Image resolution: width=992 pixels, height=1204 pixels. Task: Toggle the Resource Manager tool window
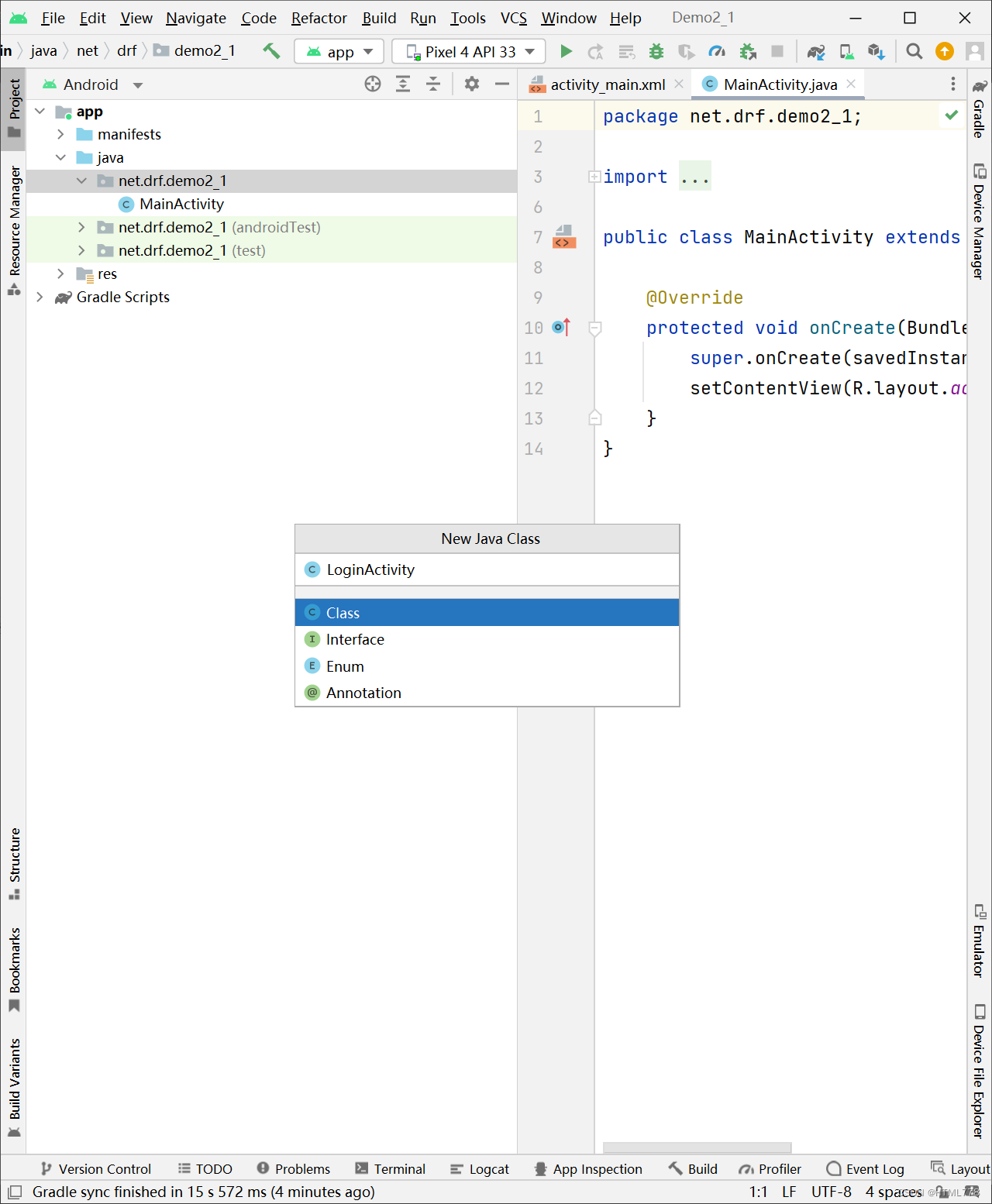[x=14, y=230]
